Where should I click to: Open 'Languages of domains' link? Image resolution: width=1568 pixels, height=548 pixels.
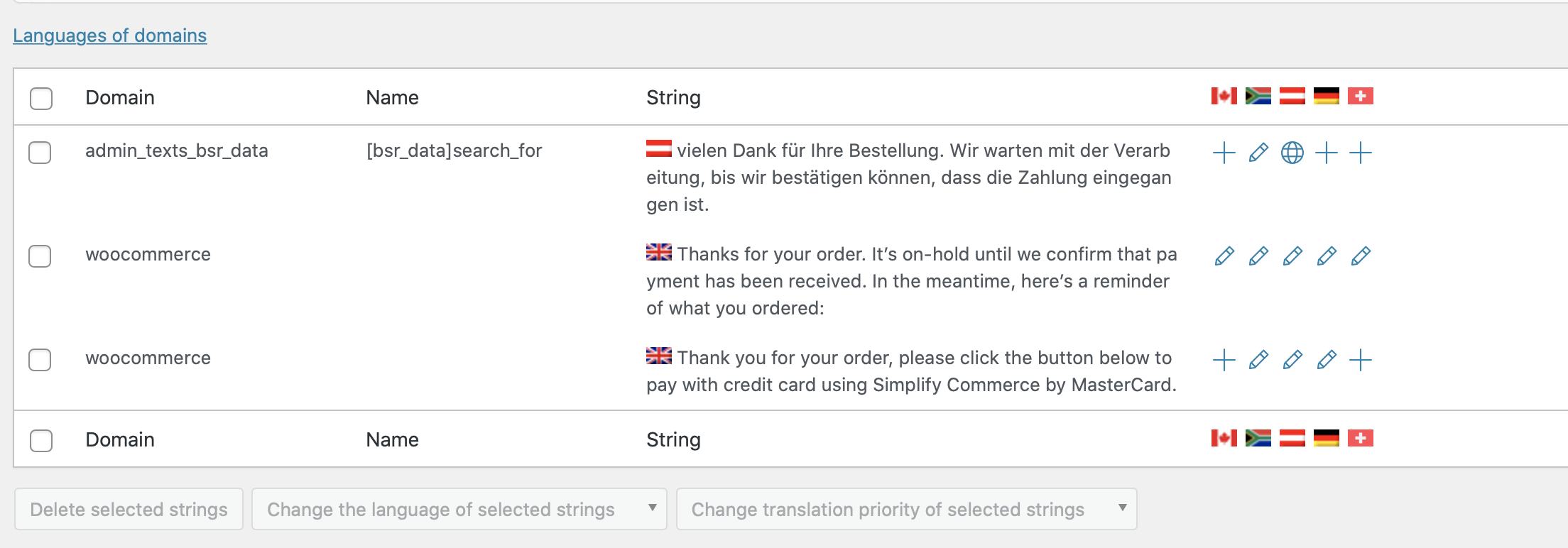[x=110, y=35]
